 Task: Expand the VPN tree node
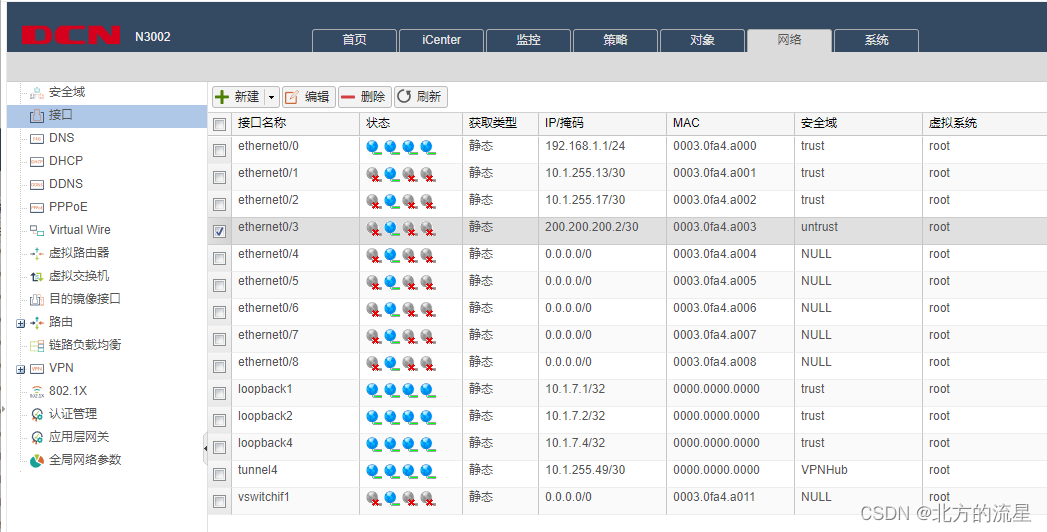tap(21, 370)
